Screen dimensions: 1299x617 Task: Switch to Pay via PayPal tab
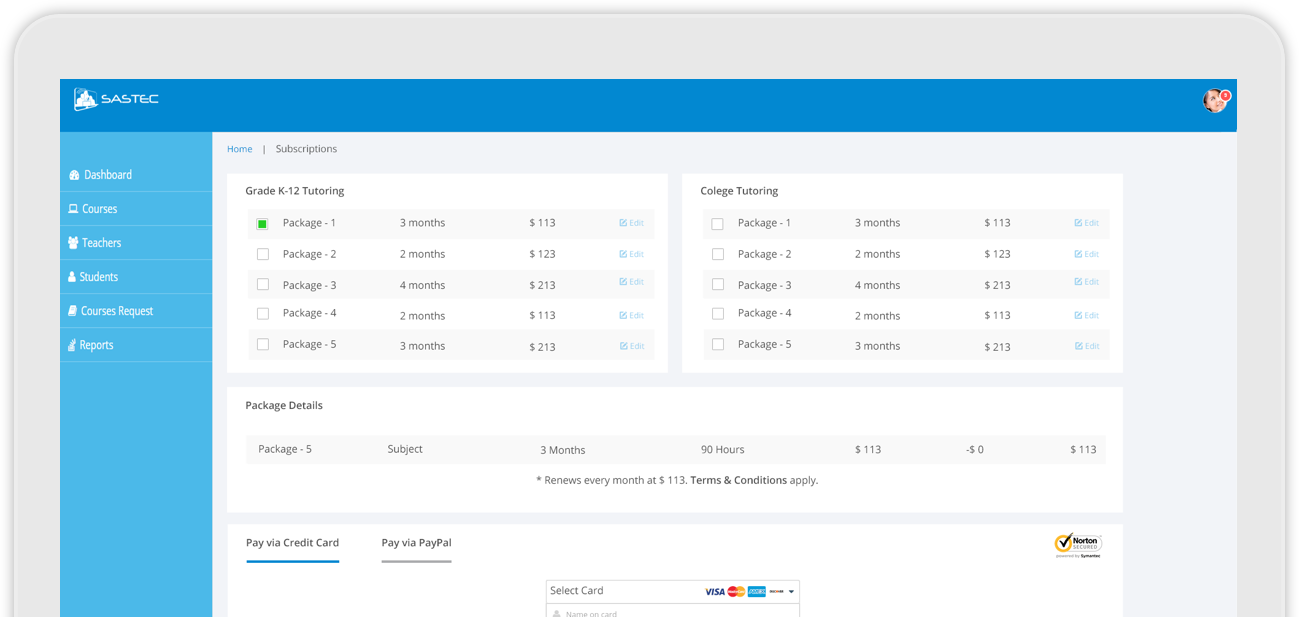pos(416,543)
